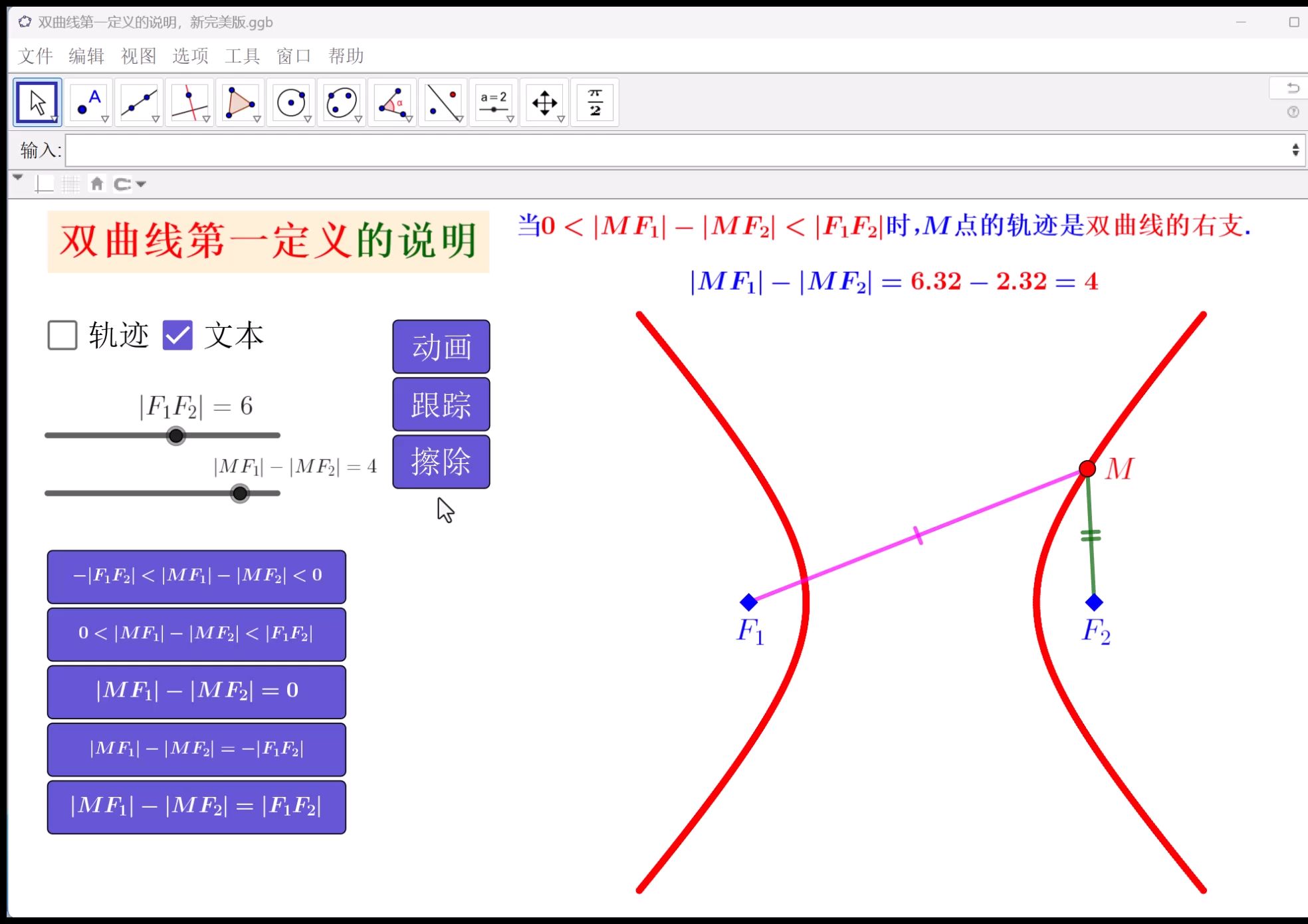The width and height of the screenshot is (1308, 924).
Task: Open the 选项 menu
Action: [189, 56]
